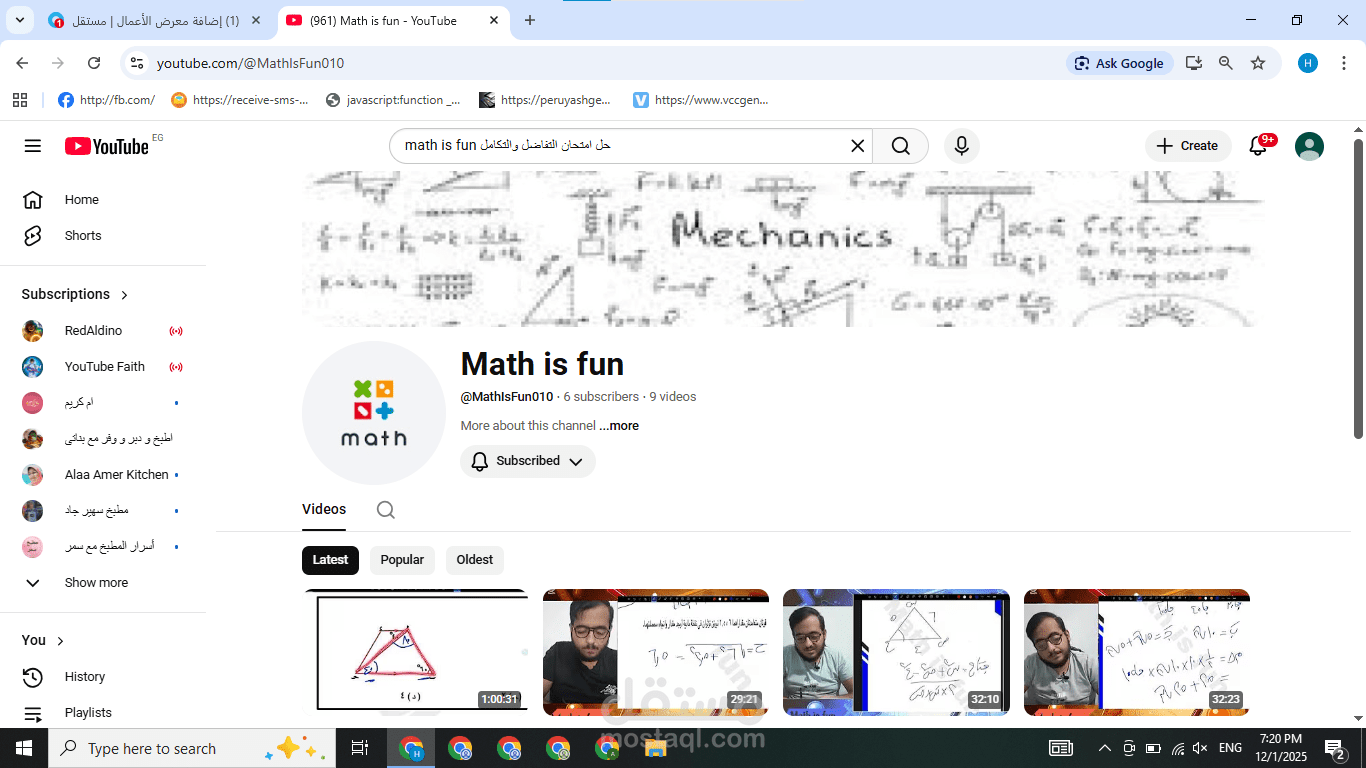Image resolution: width=1366 pixels, height=768 pixels.
Task: Clear the search box with X
Action: (x=857, y=146)
